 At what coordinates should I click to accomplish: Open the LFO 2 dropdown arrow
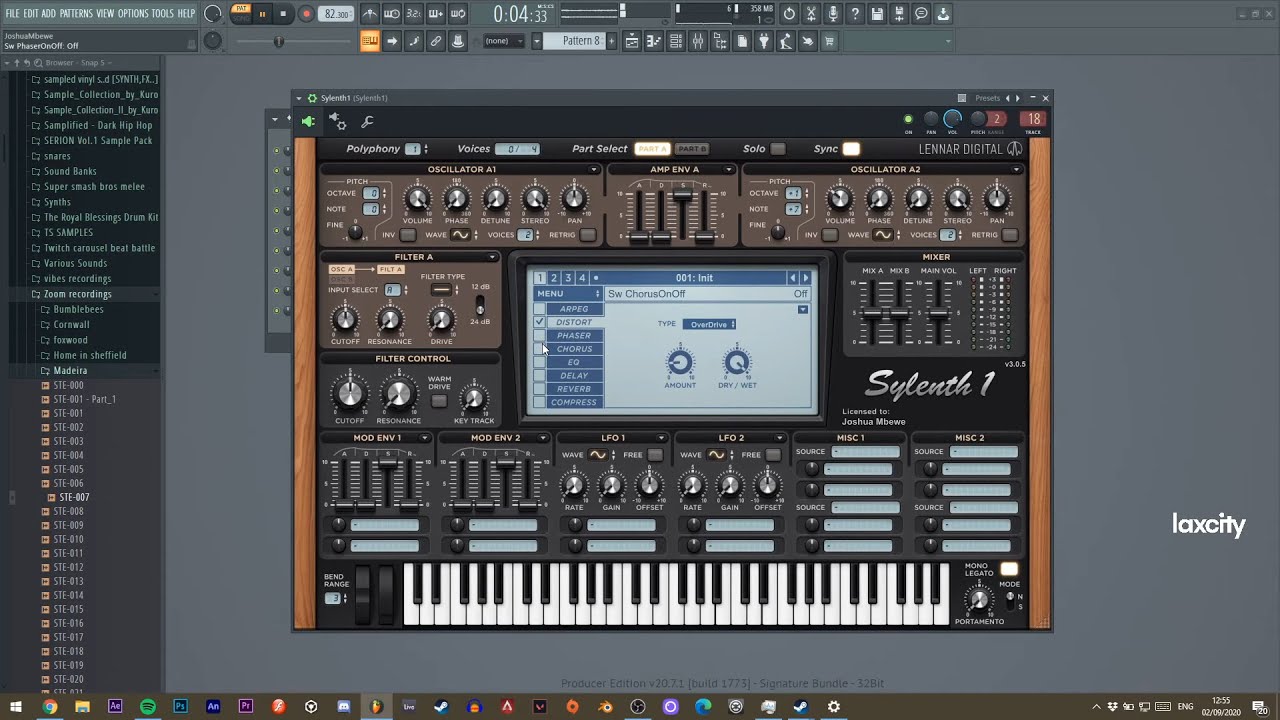[779, 438]
